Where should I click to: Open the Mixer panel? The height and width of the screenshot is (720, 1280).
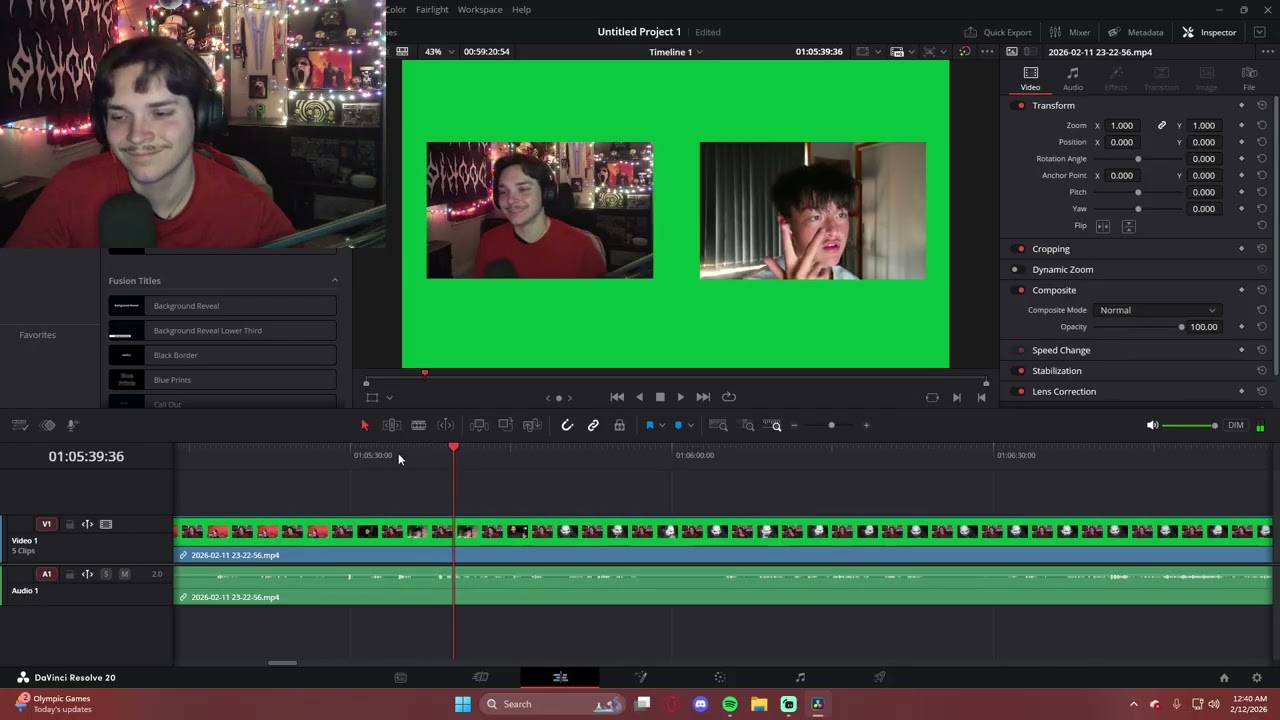1070,32
